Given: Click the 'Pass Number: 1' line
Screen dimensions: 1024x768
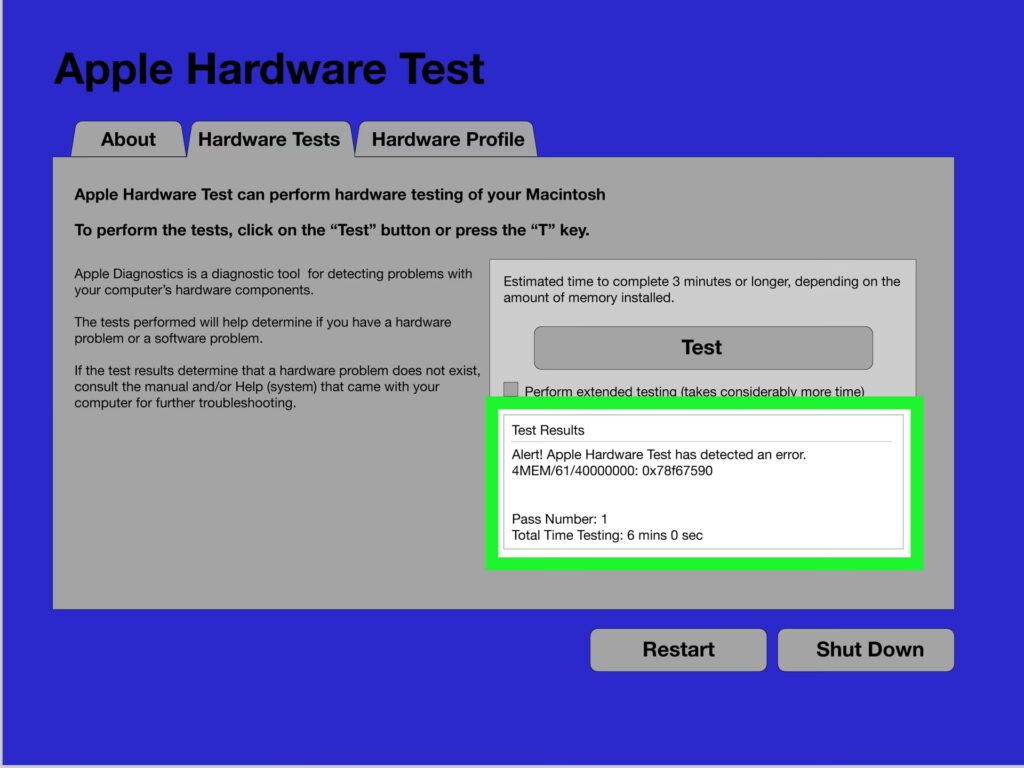Looking at the screenshot, I should point(559,519).
